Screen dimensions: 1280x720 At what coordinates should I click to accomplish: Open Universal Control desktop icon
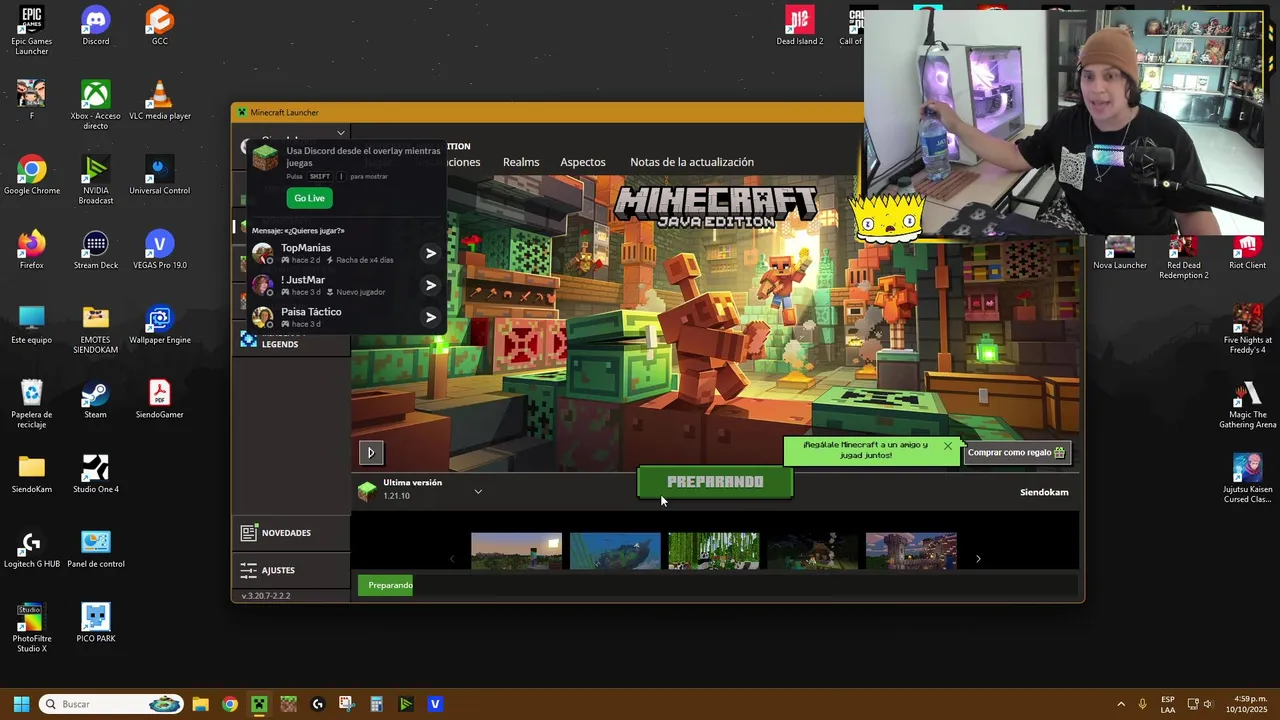pyautogui.click(x=159, y=175)
